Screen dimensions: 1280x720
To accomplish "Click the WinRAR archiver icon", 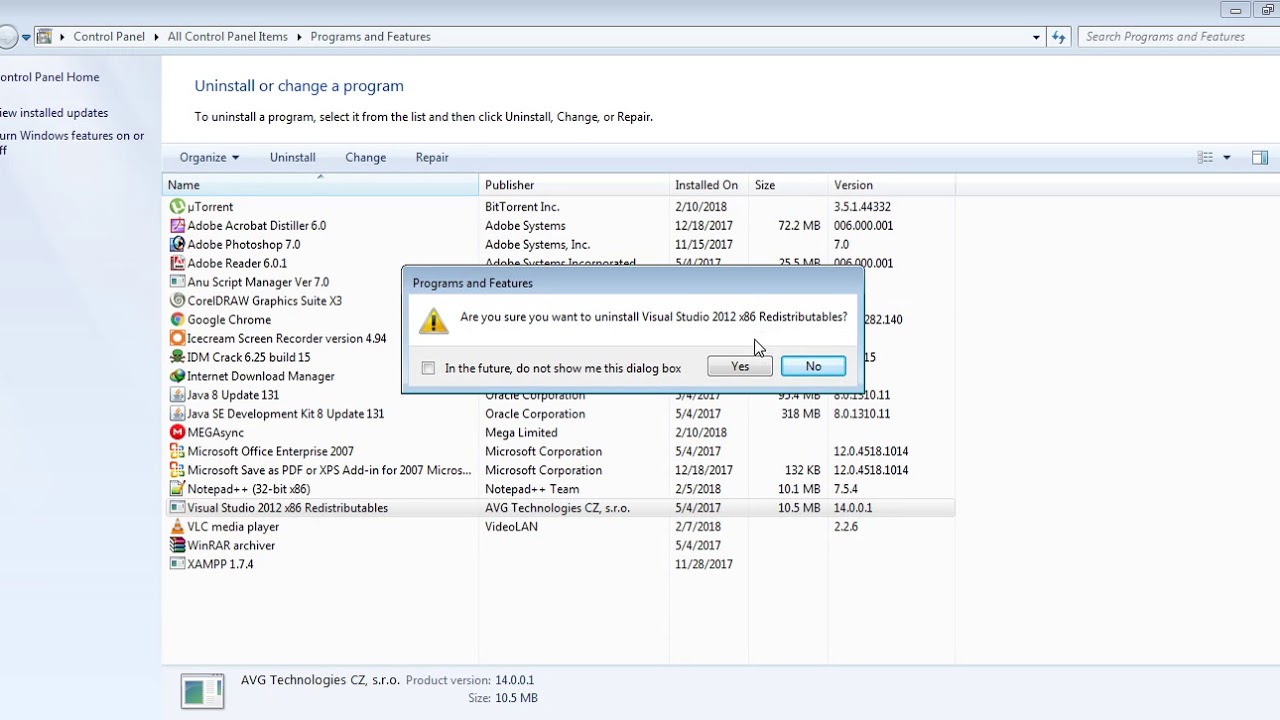I will (x=177, y=545).
